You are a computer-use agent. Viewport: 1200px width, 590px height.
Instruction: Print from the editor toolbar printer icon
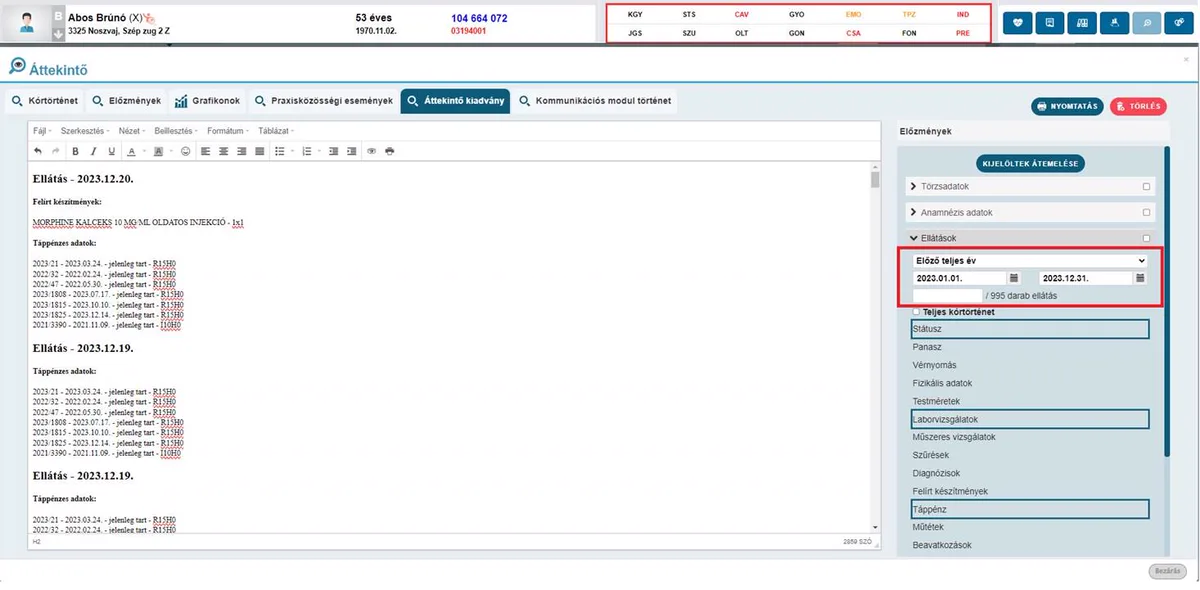tap(389, 151)
